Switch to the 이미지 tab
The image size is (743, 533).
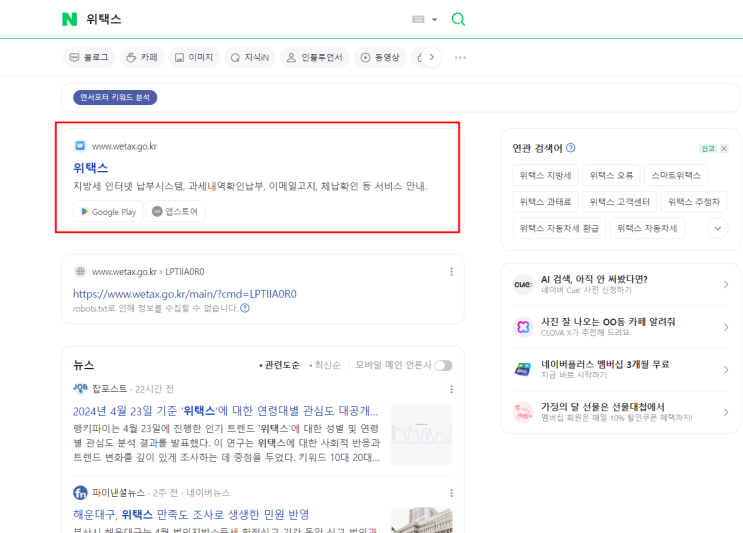194,57
